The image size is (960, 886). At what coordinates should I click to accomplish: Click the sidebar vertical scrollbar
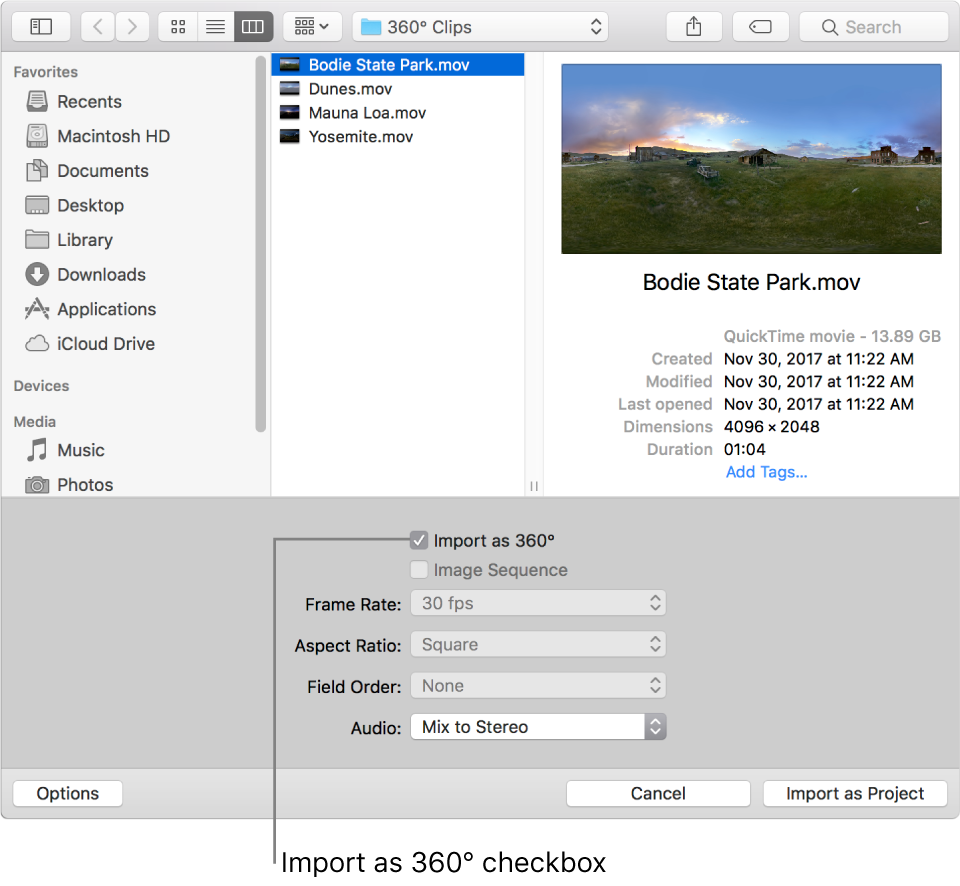pyautogui.click(x=261, y=250)
